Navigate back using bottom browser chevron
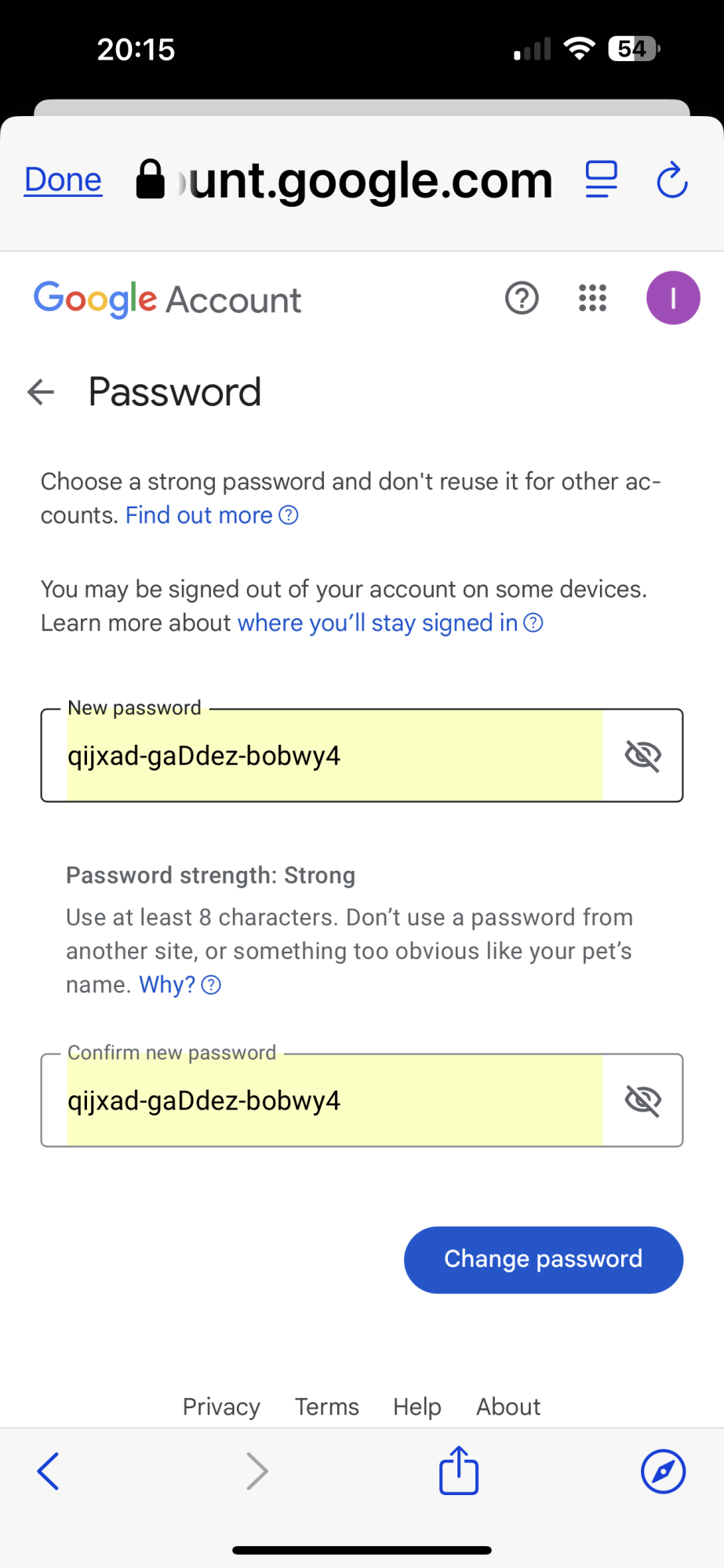The width and height of the screenshot is (724, 1568). 49,1471
